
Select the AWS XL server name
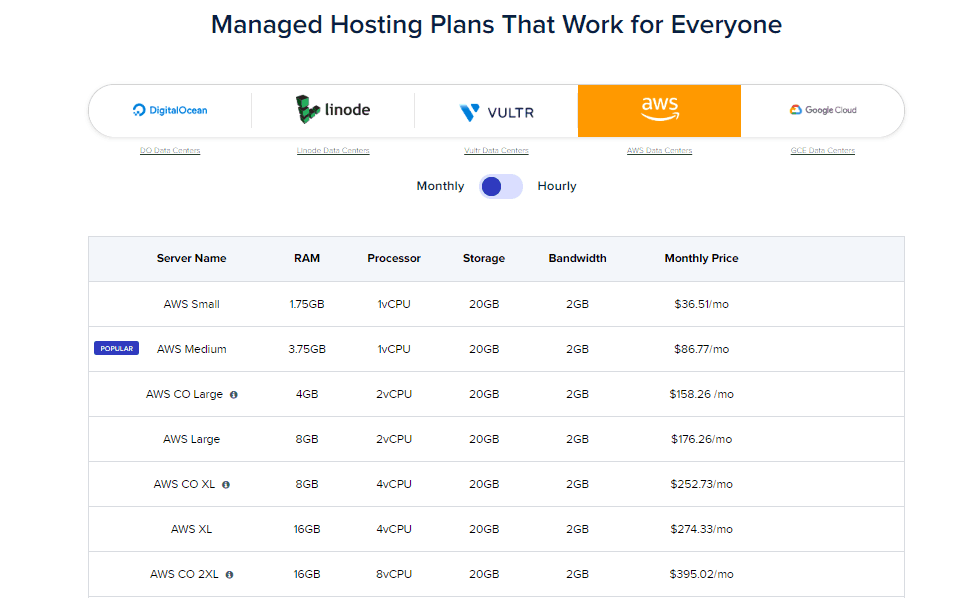tap(191, 529)
